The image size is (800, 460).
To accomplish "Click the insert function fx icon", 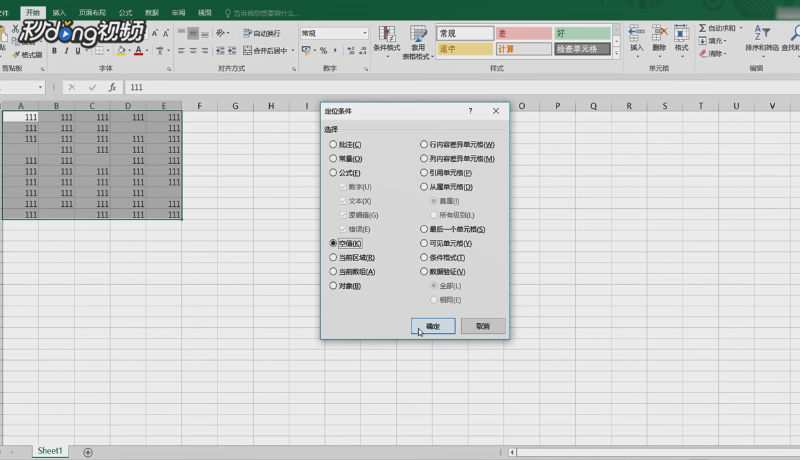I will click(112, 87).
